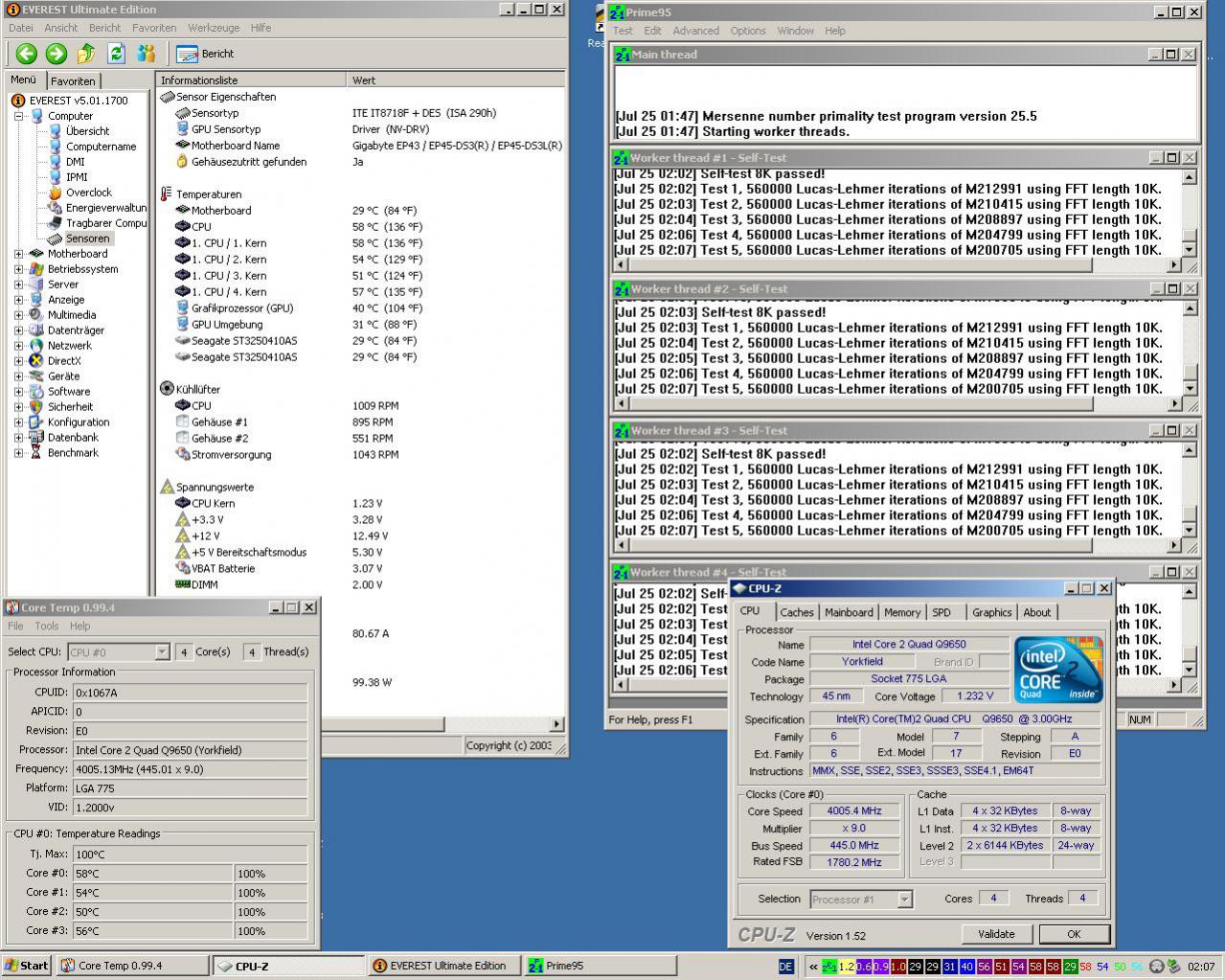Screen dimensions: 1225x980
Task: Click the Motherboard Name row
Action: pyautogui.click(x=360, y=146)
